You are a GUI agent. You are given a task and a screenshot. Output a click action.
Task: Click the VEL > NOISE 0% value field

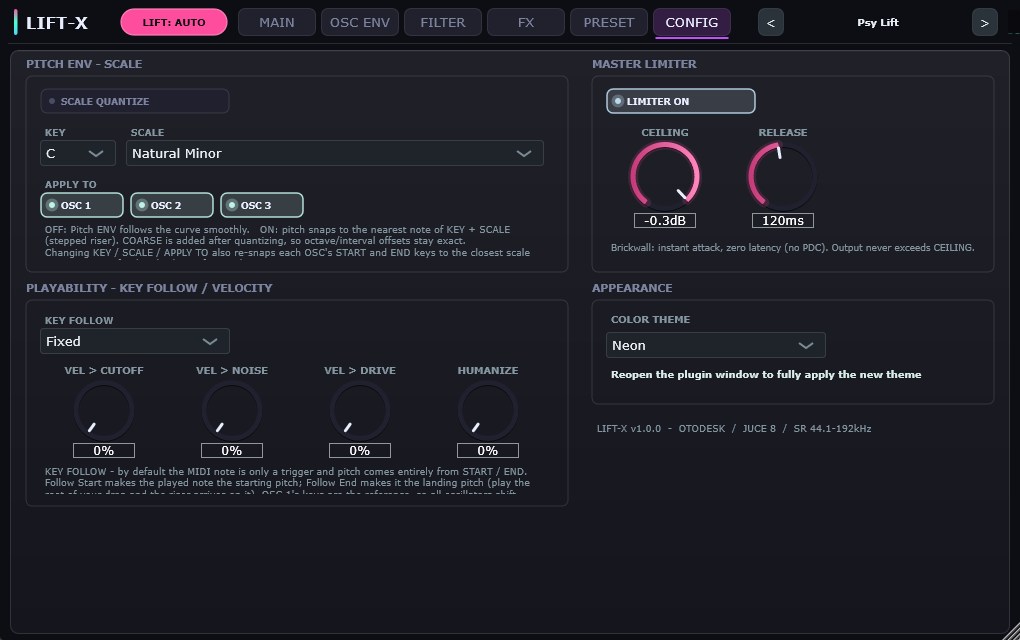pyautogui.click(x=232, y=451)
